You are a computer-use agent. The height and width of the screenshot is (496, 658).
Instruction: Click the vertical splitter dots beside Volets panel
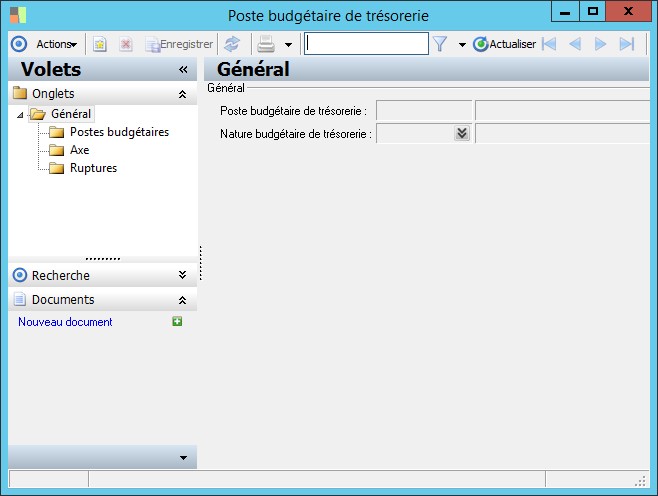click(201, 263)
